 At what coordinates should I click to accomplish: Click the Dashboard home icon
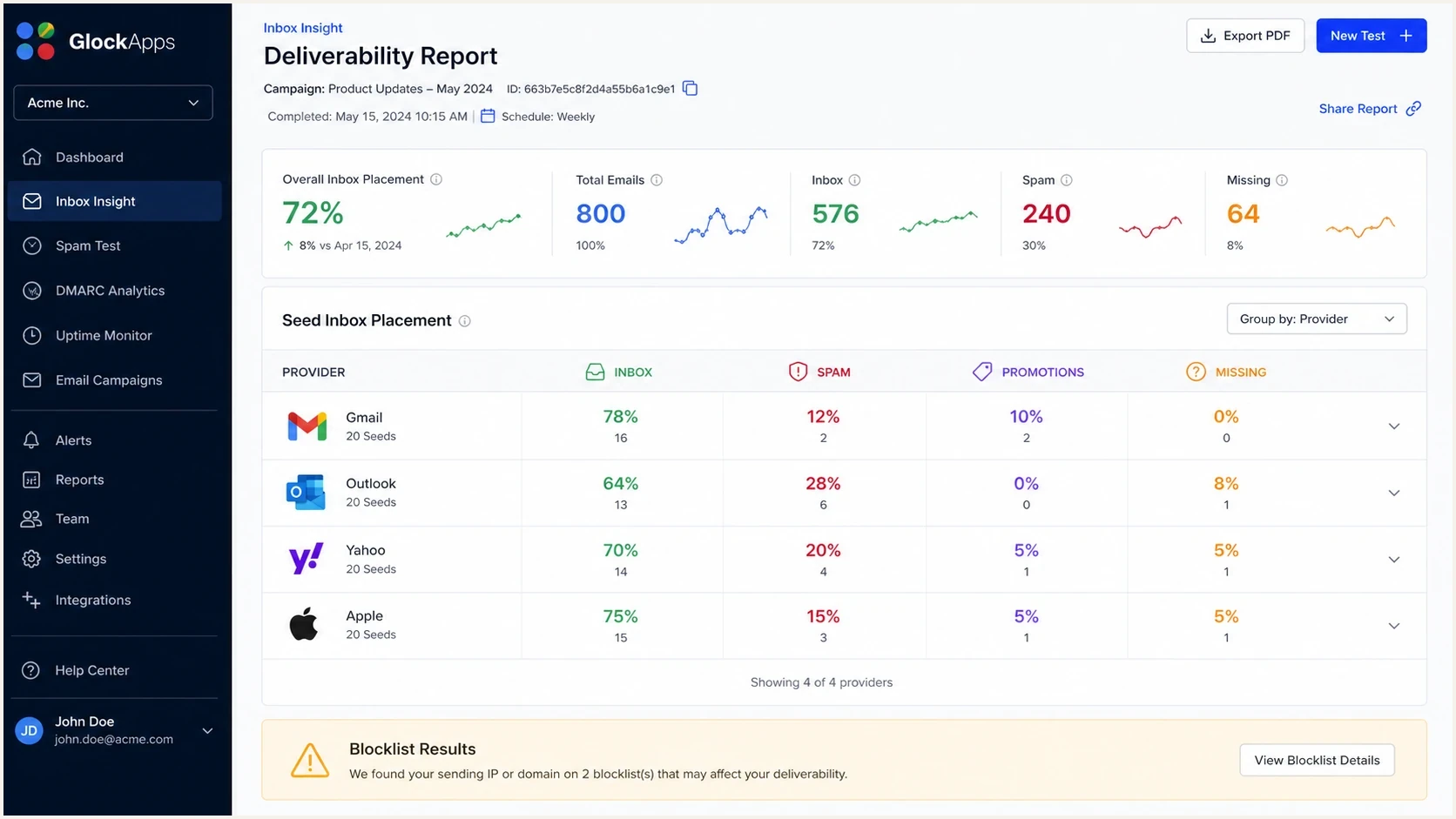tap(32, 157)
